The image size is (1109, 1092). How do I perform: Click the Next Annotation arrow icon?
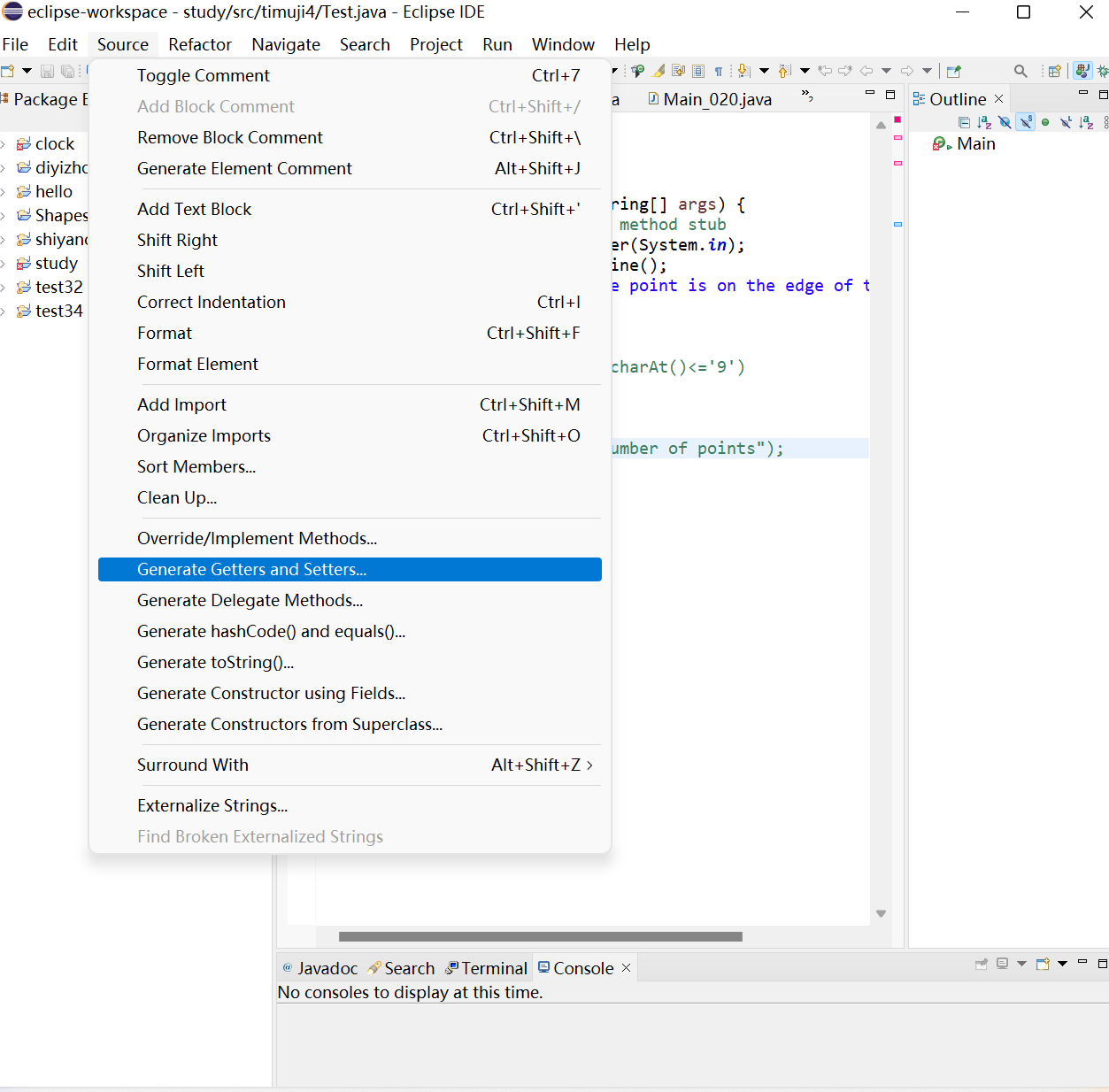coord(743,71)
